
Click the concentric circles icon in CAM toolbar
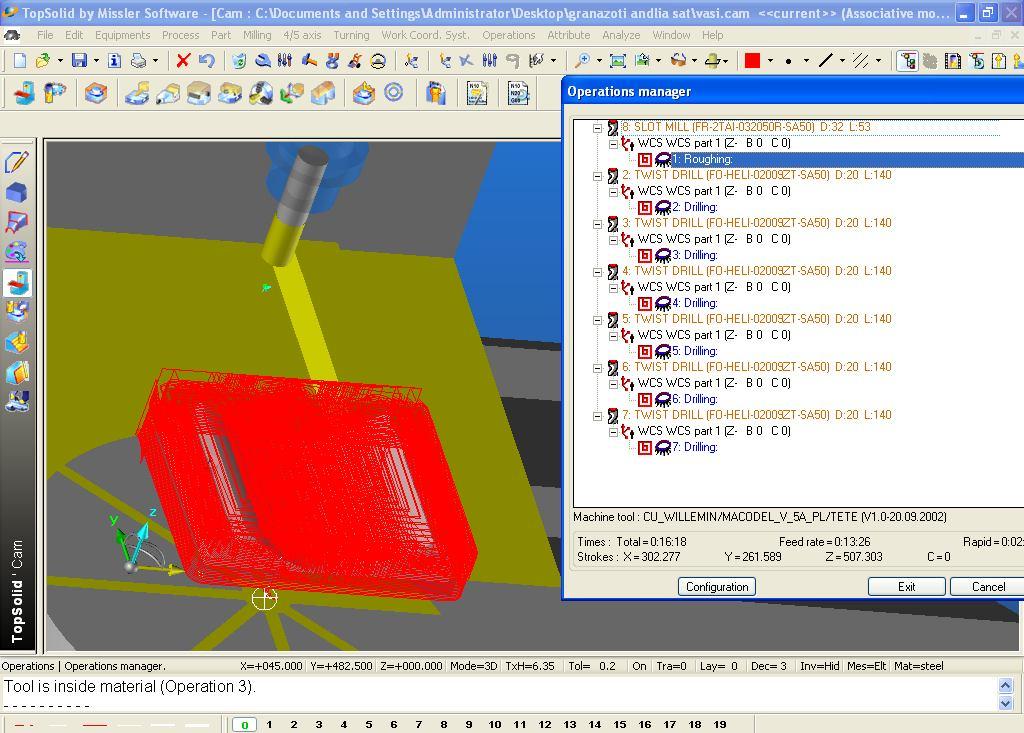click(393, 93)
